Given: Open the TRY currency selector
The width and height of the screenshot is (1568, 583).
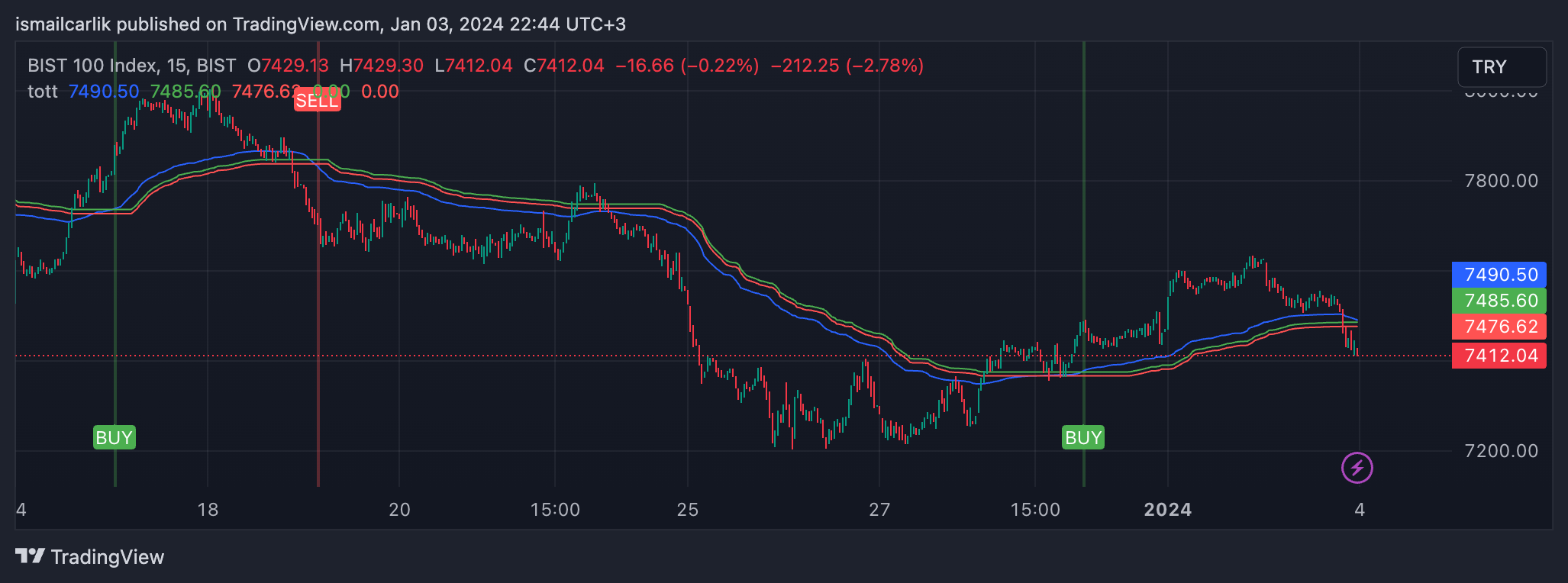Looking at the screenshot, I should pos(1502,67).
